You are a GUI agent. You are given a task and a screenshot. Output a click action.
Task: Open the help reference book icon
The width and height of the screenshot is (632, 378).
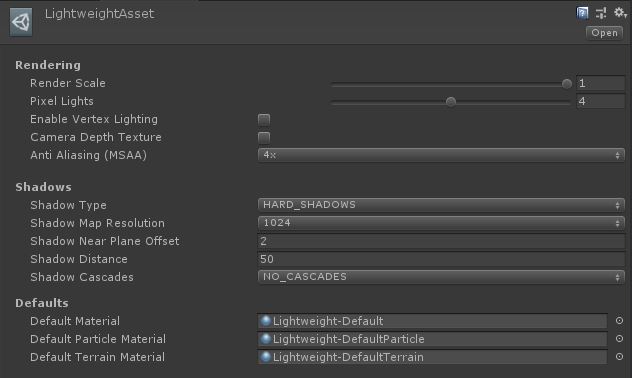pyautogui.click(x=582, y=13)
